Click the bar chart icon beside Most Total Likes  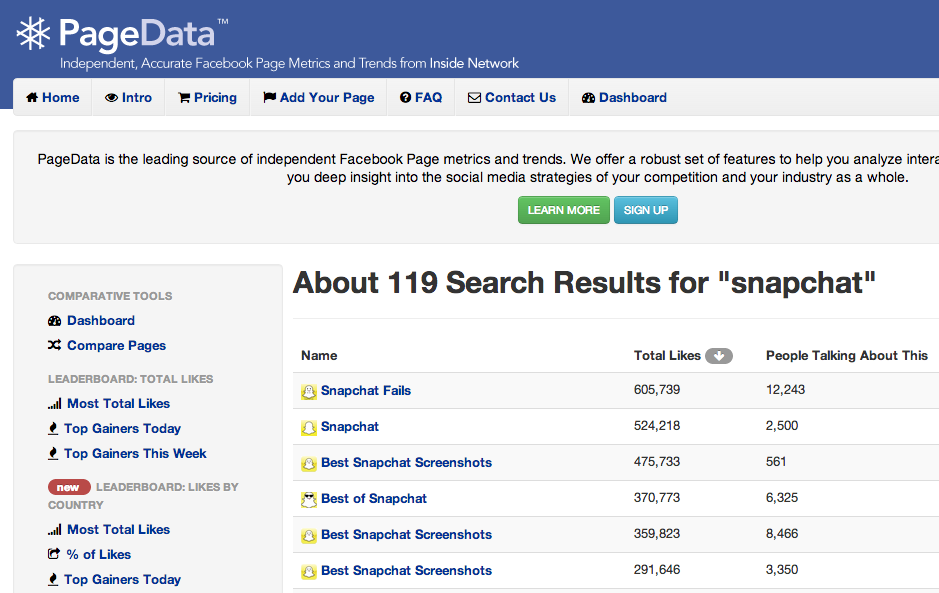[x=54, y=404]
